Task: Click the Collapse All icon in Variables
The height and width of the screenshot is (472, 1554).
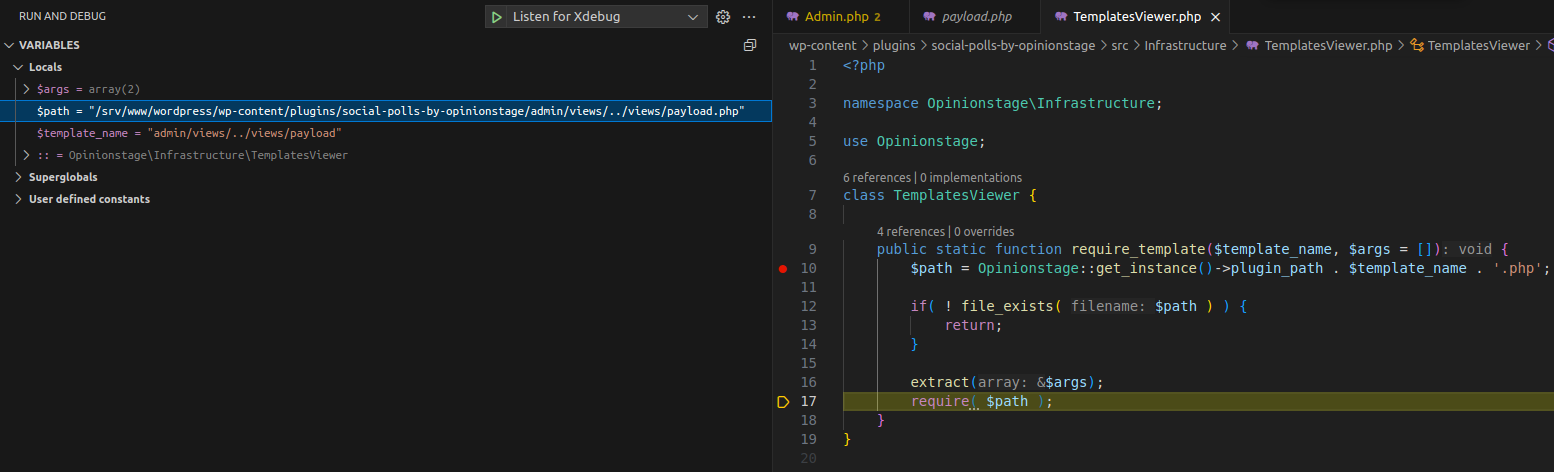Action: [x=750, y=45]
